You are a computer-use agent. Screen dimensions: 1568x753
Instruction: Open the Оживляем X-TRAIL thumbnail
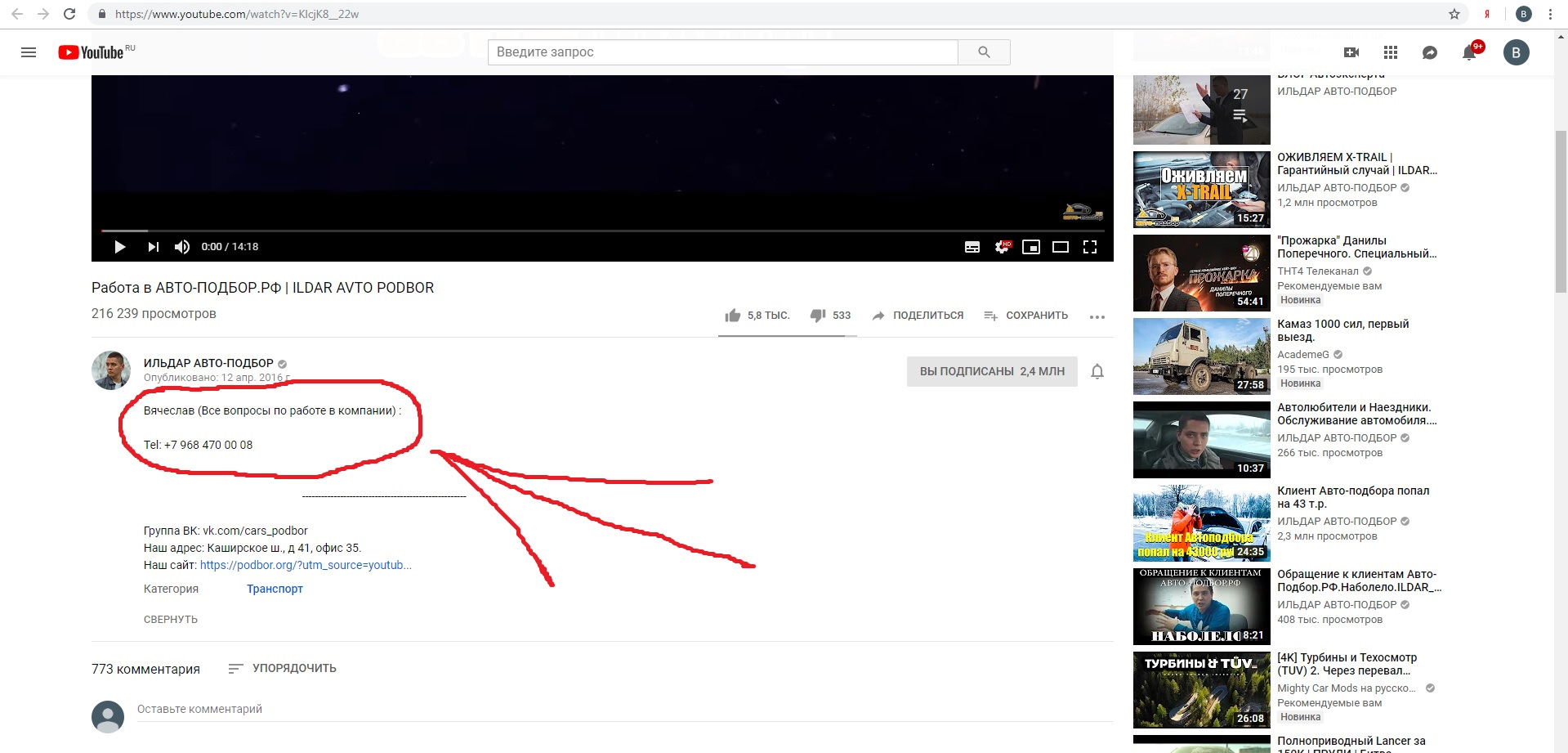1202,190
